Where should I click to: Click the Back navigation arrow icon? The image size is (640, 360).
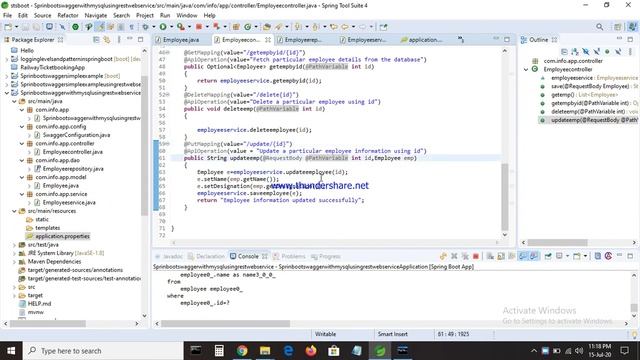[x=345, y=27]
